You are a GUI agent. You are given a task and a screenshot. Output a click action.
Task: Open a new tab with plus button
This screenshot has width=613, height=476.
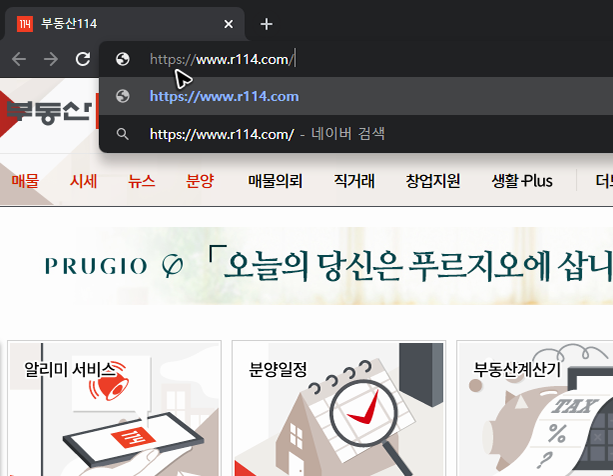[266, 24]
